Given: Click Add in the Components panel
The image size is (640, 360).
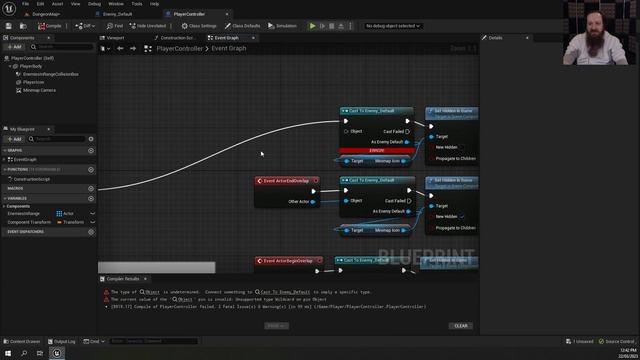Looking at the screenshot, I should 14,47.
